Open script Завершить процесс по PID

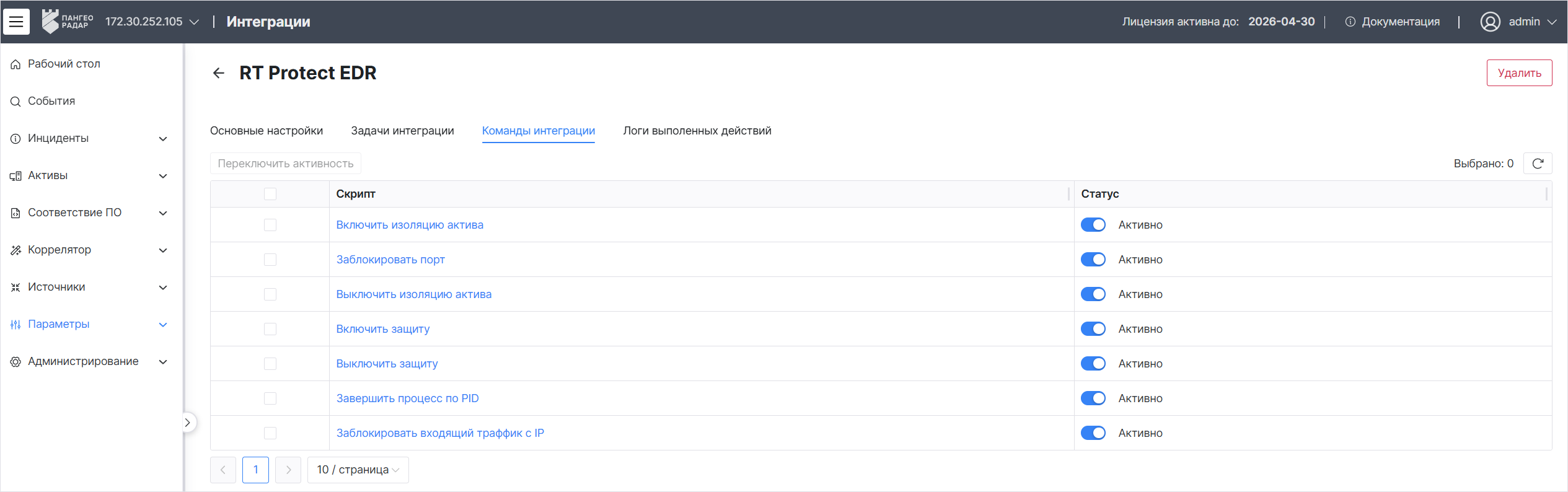coord(407,398)
